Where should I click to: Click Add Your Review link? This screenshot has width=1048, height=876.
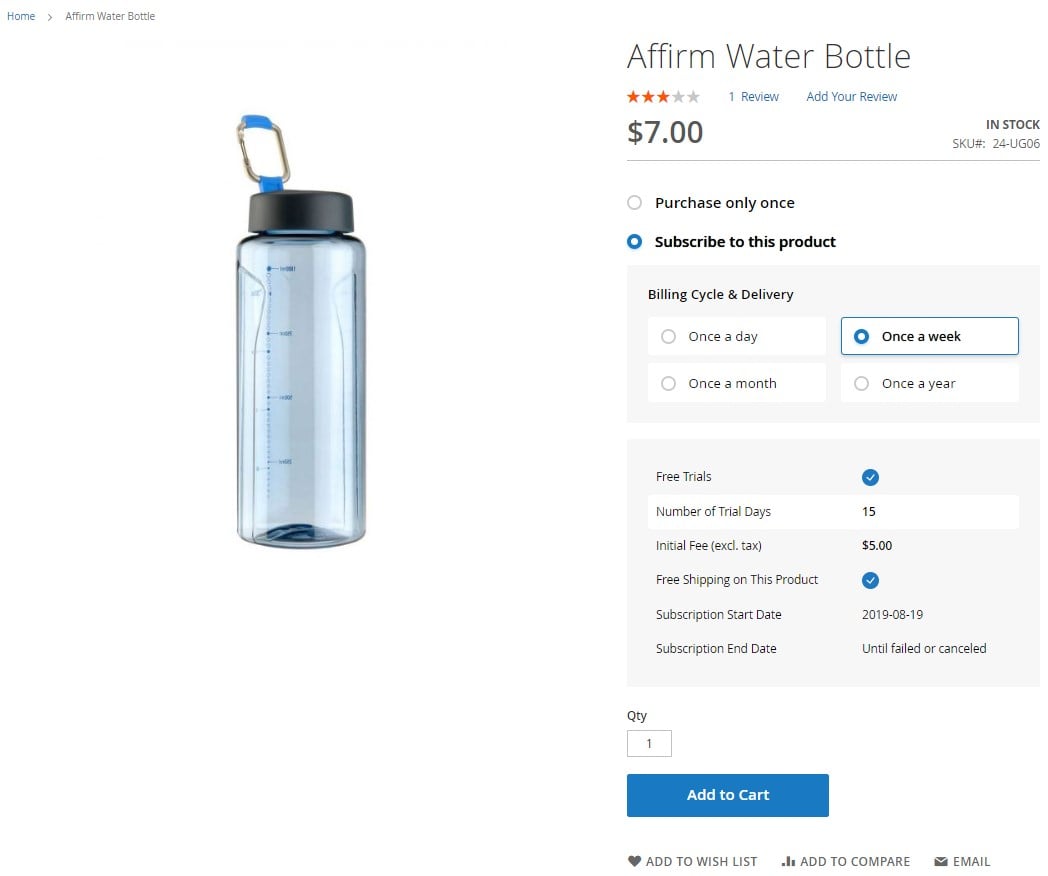852,97
